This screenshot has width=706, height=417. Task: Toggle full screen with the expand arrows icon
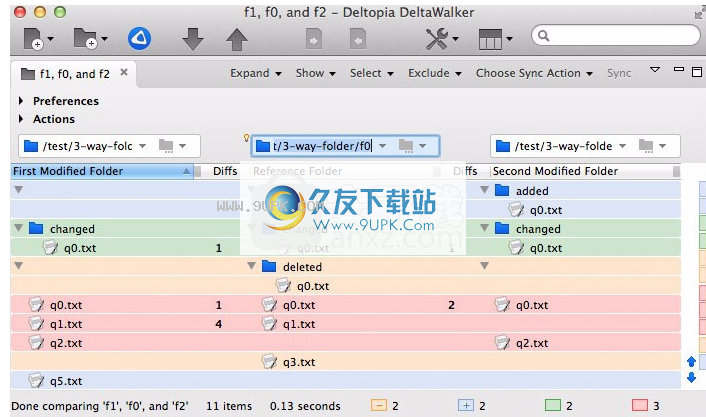(699, 14)
